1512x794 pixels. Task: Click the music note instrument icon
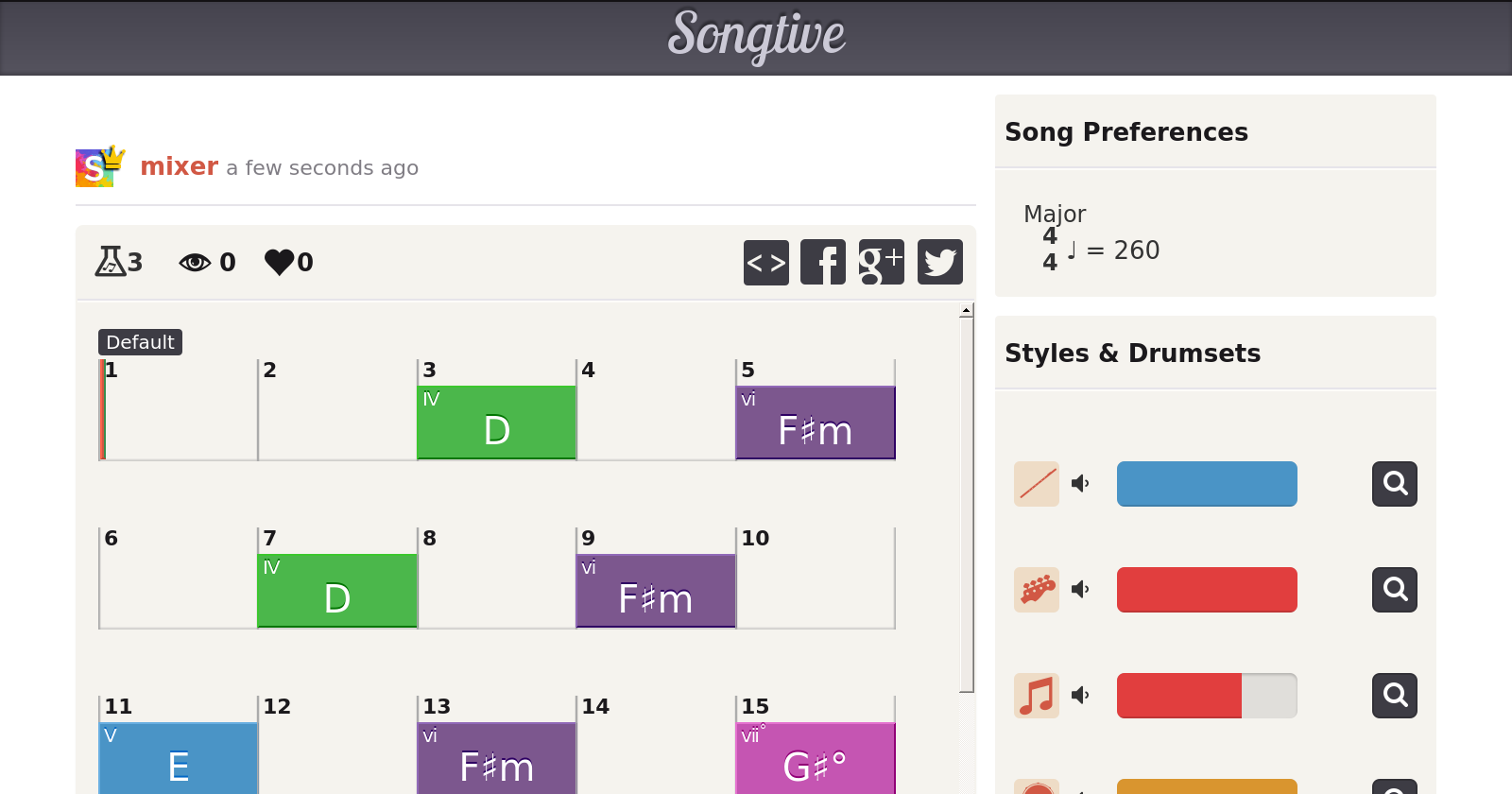[x=1037, y=696]
